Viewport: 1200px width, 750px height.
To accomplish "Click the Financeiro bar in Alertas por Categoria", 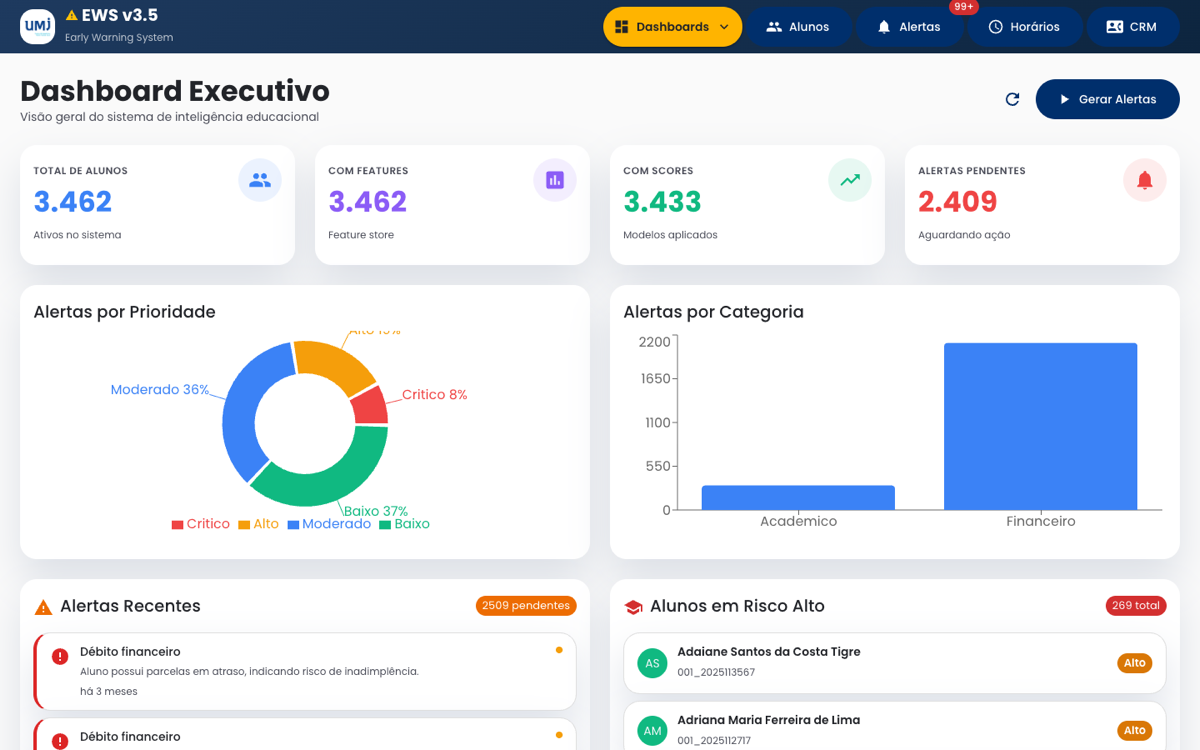I will (1040, 425).
